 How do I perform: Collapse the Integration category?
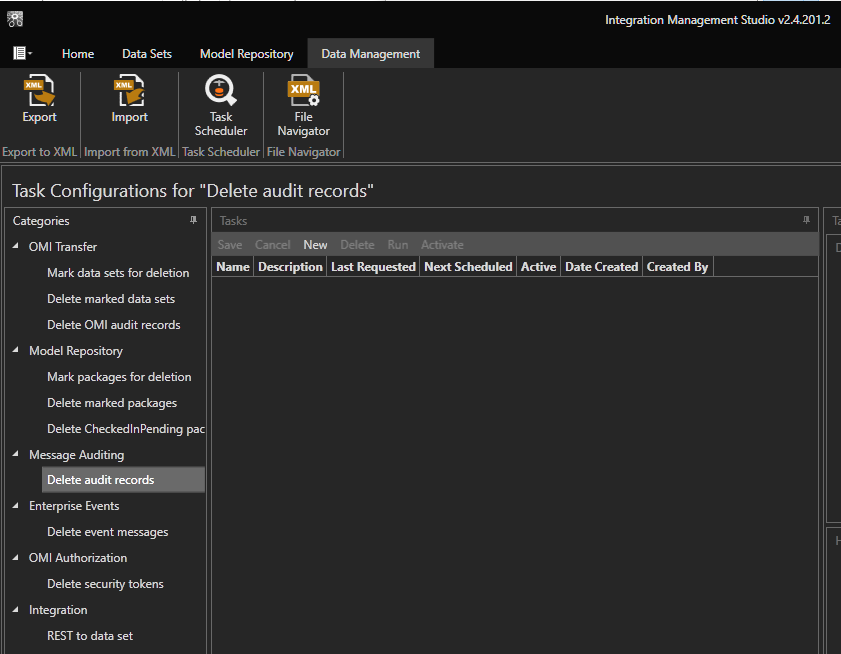tap(16, 609)
